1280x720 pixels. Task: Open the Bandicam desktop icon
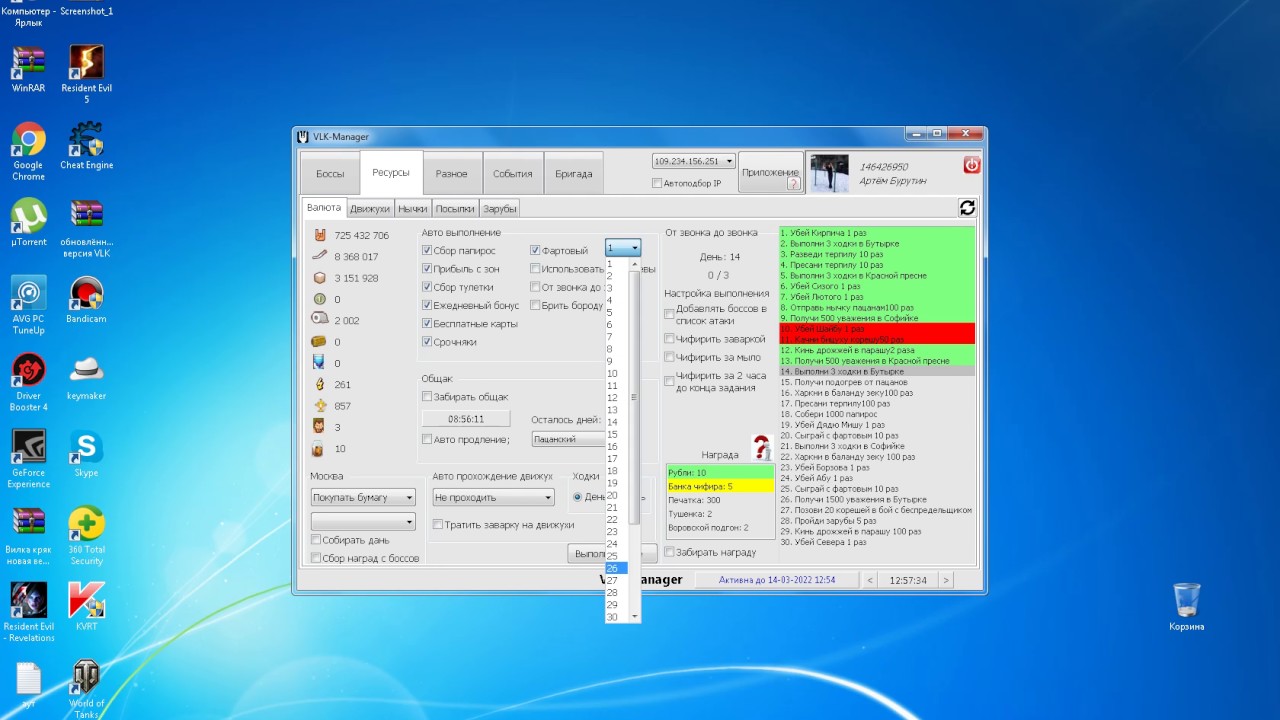[x=86, y=299]
